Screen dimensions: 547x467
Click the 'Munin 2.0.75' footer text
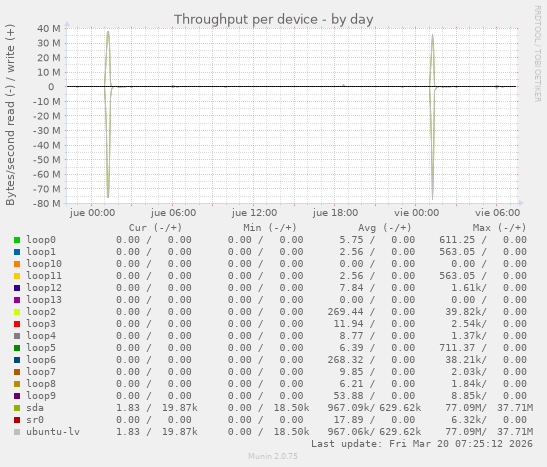(x=273, y=456)
